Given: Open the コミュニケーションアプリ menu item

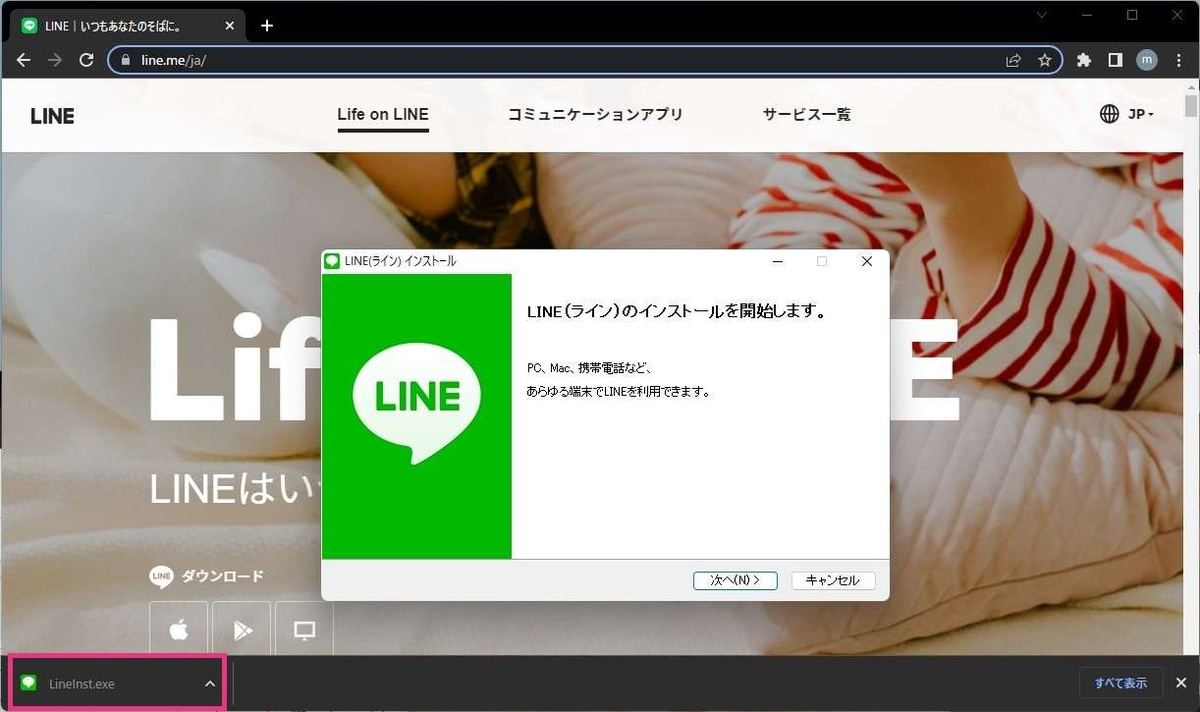Looking at the screenshot, I should point(596,115).
